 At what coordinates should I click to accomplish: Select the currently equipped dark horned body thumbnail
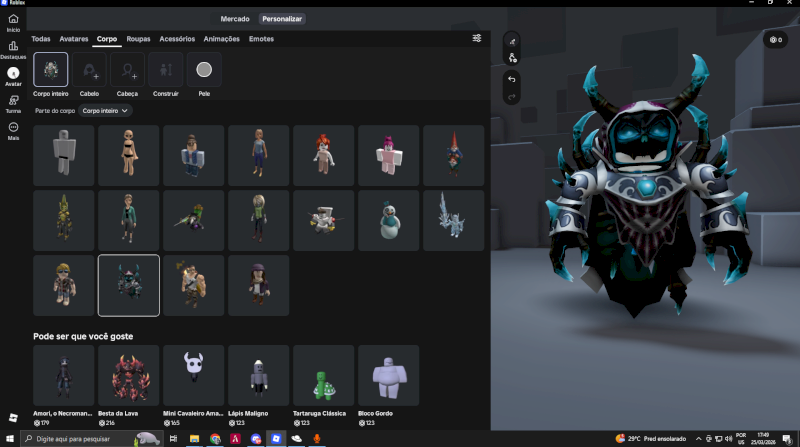pos(129,285)
